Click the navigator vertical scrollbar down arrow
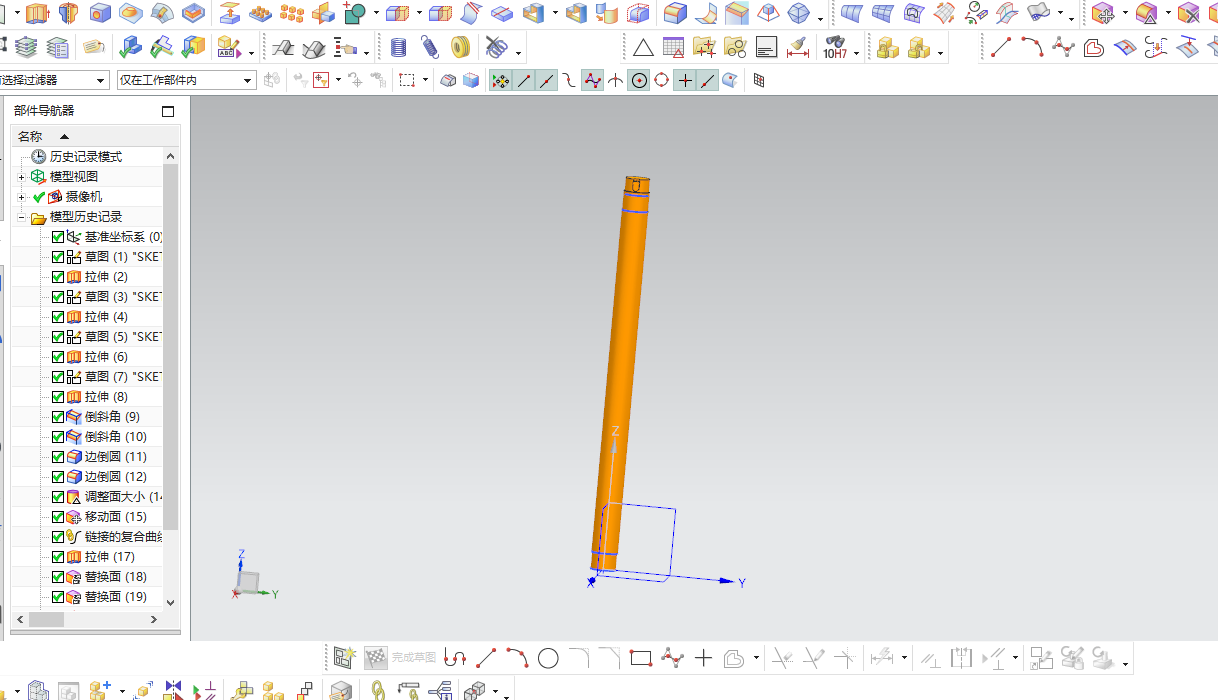The height and width of the screenshot is (700, 1218). click(170, 602)
